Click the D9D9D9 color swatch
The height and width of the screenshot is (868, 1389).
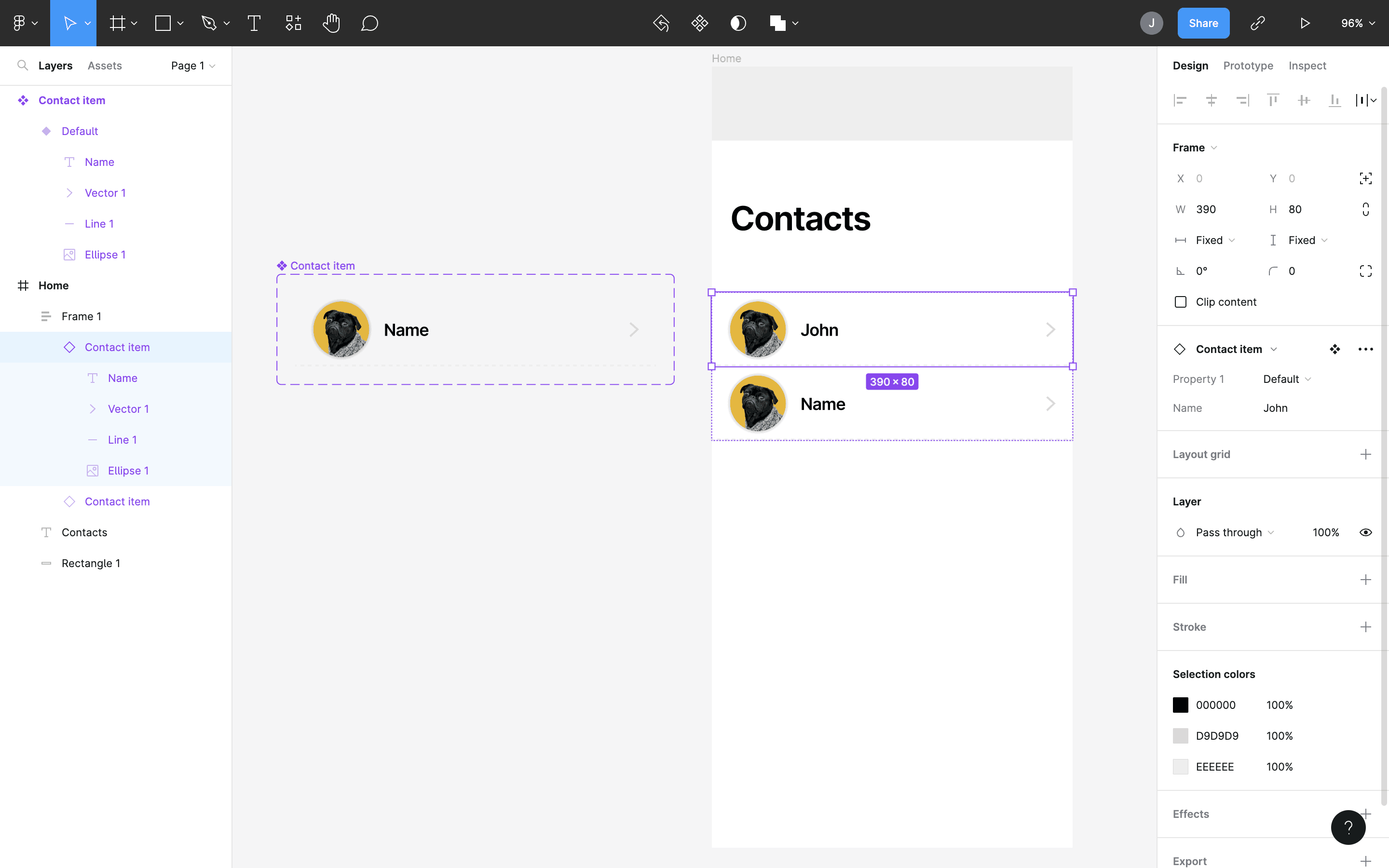(1180, 736)
